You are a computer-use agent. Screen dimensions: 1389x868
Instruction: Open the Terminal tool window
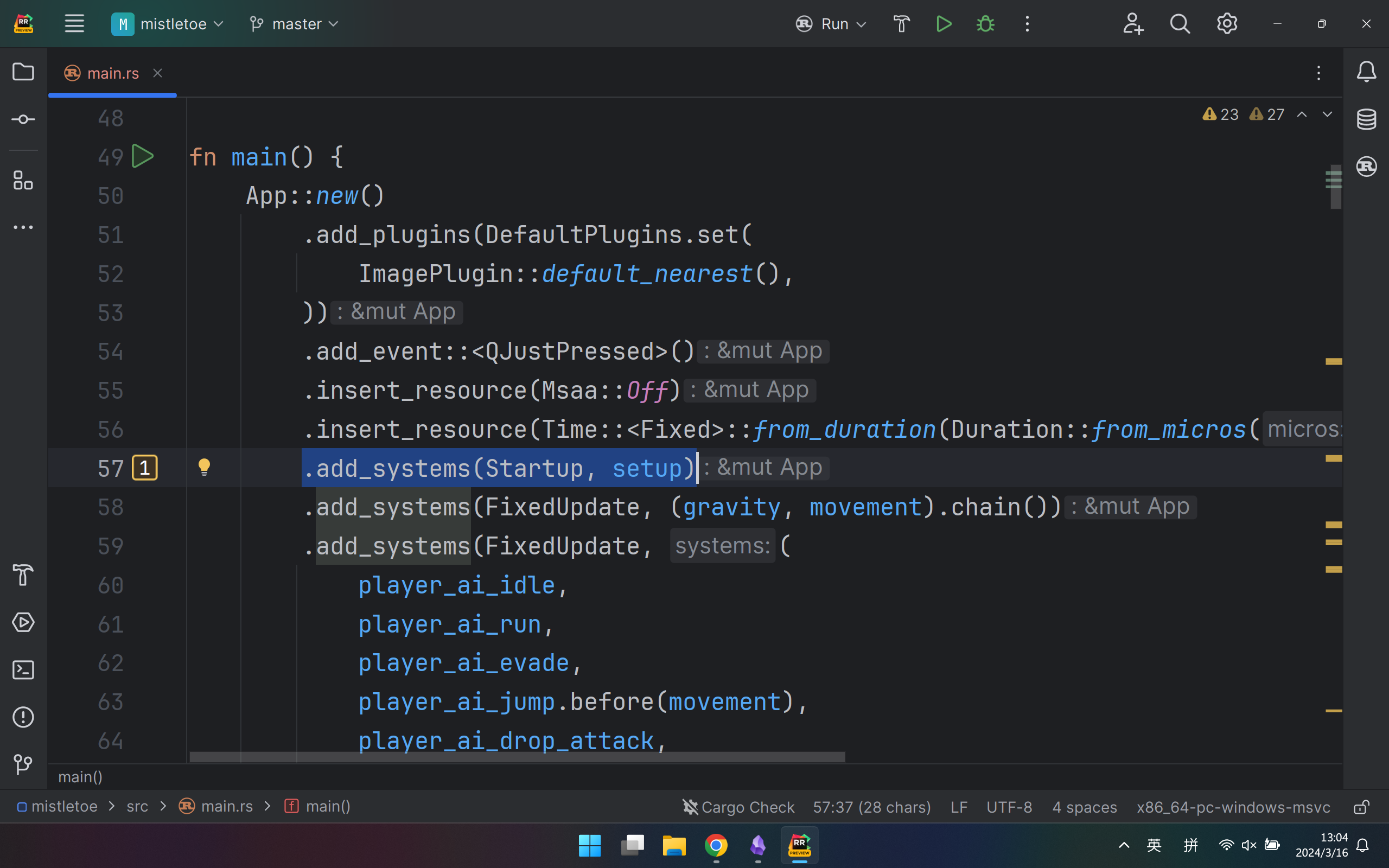[23, 670]
